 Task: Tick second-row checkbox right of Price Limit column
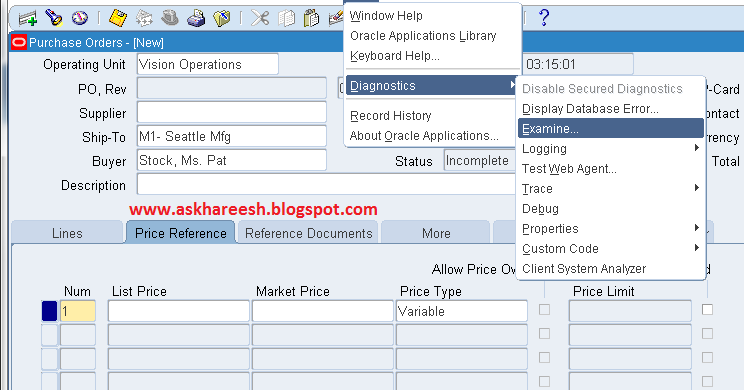pyautogui.click(x=707, y=334)
